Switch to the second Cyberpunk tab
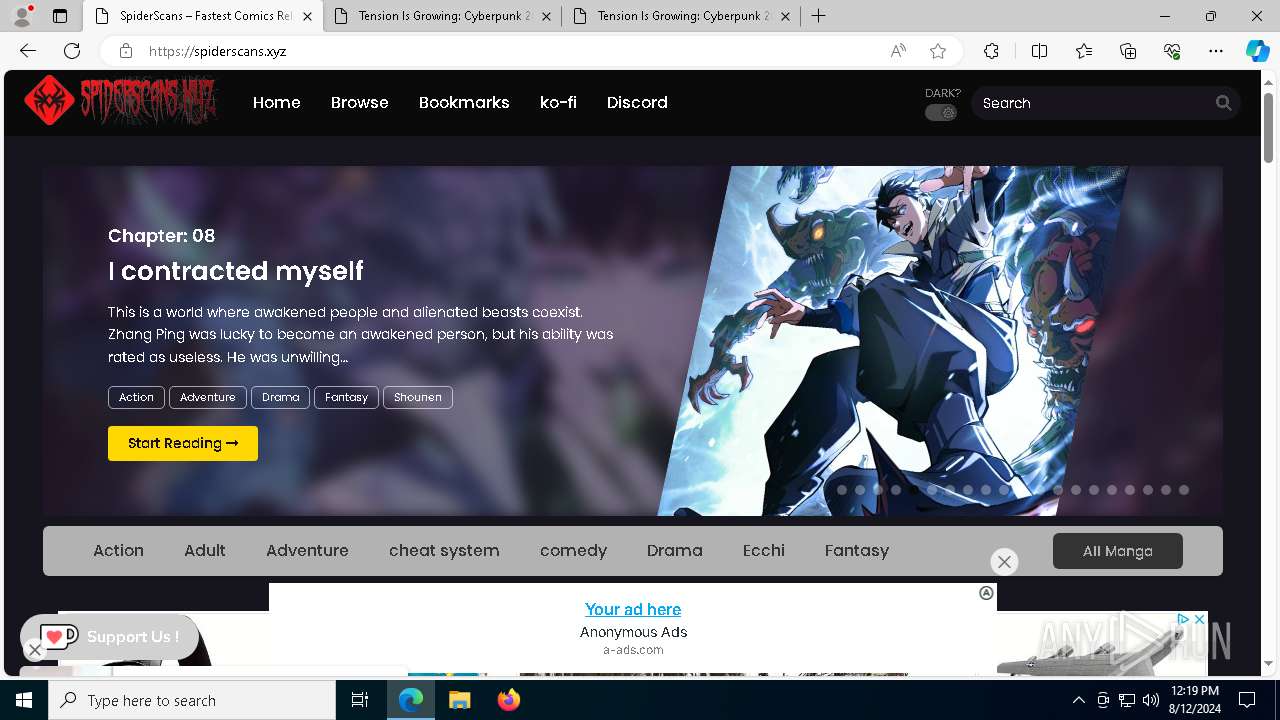 coord(680,16)
